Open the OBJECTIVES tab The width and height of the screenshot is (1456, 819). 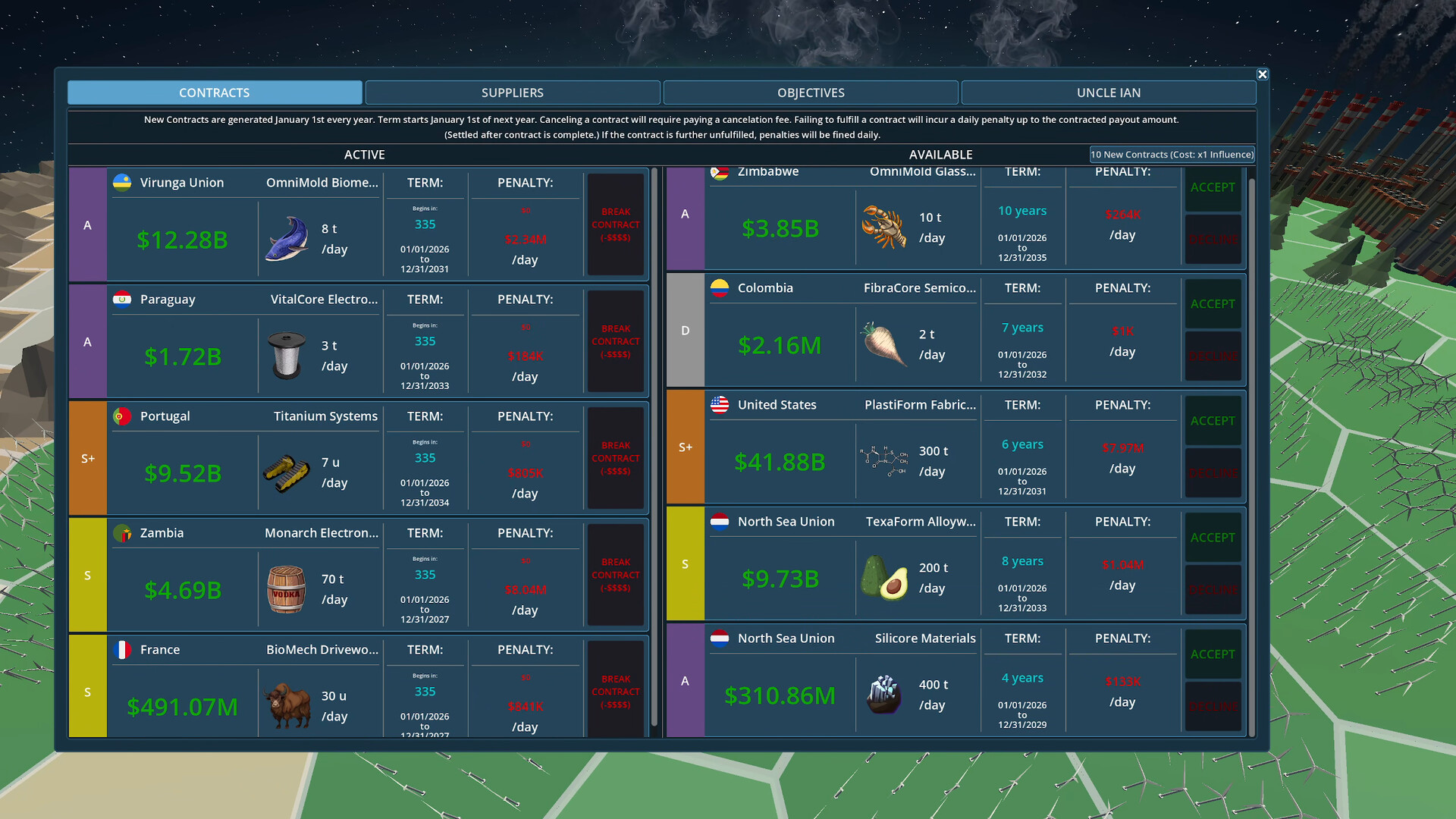[x=810, y=92]
